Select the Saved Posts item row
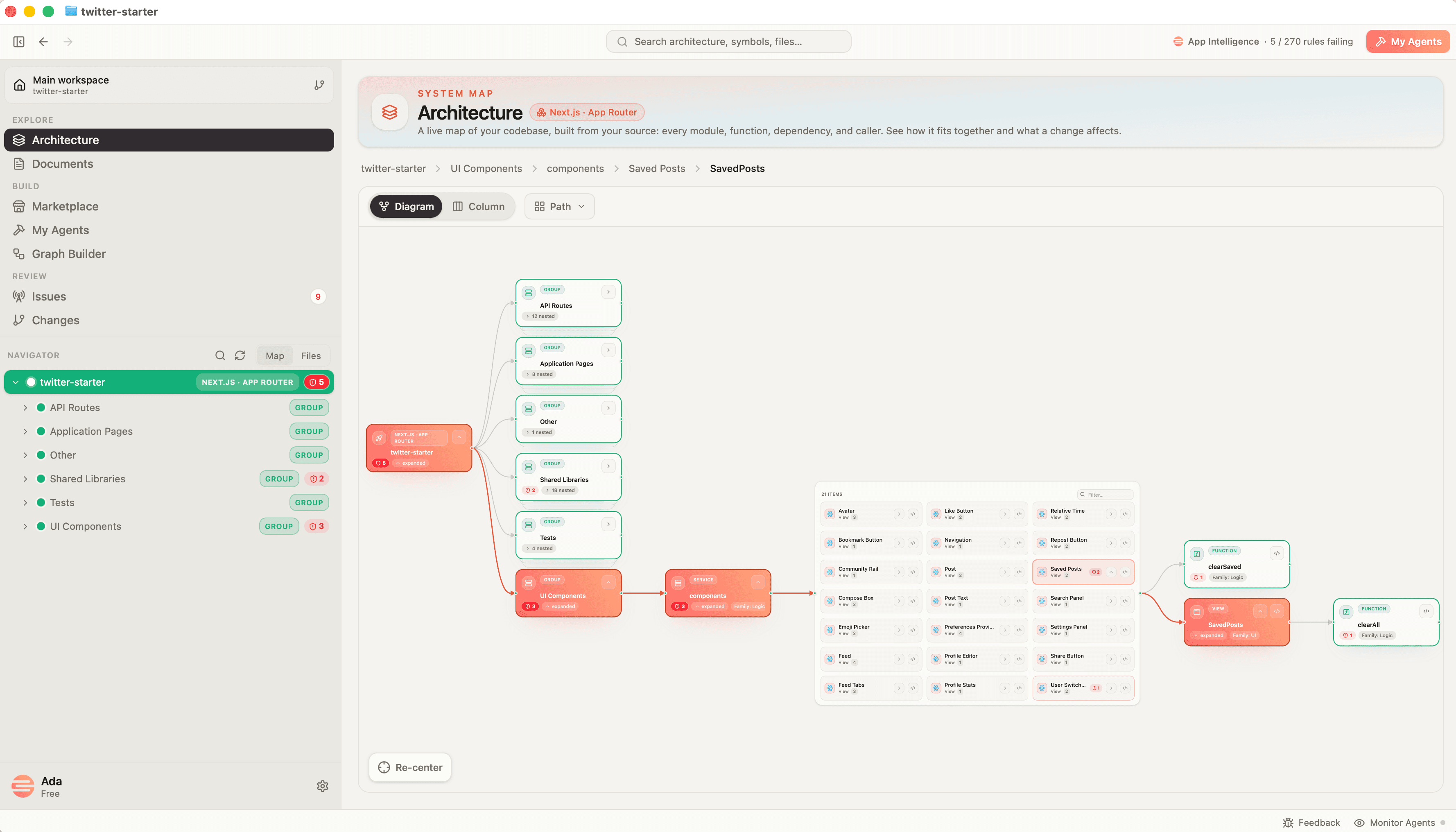The height and width of the screenshot is (832, 1456). pos(1083,572)
